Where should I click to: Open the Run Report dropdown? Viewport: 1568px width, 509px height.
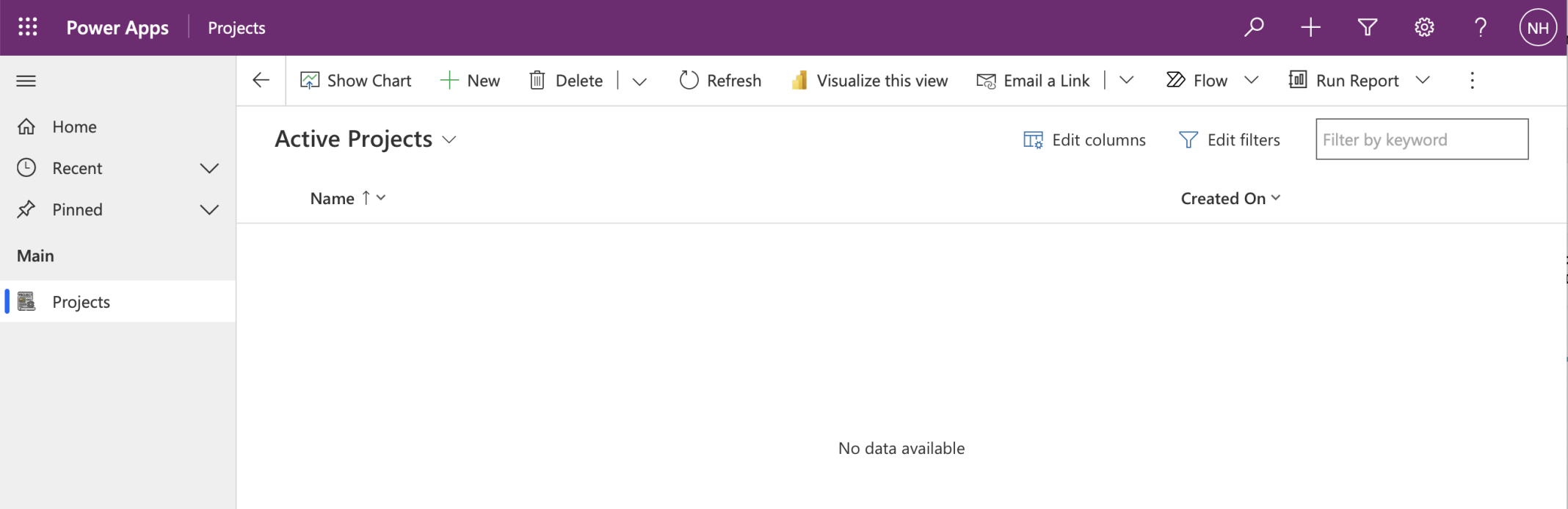(x=1423, y=80)
